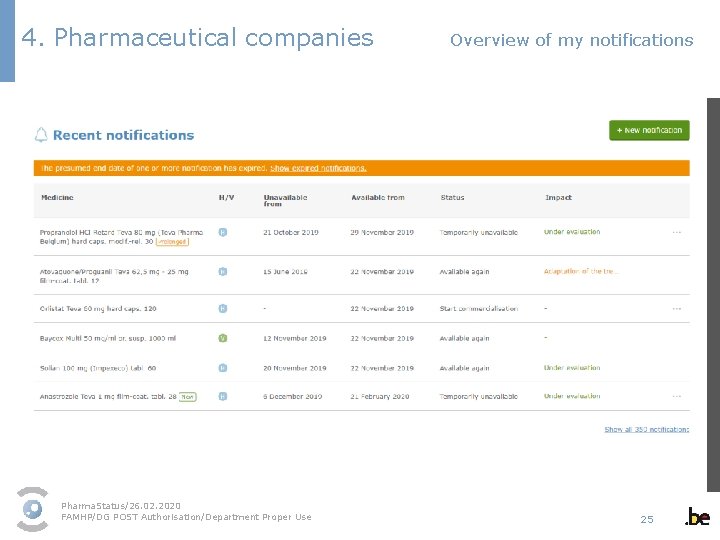Click the Status column header
Screen dimensions: 720x540
tap(452, 197)
